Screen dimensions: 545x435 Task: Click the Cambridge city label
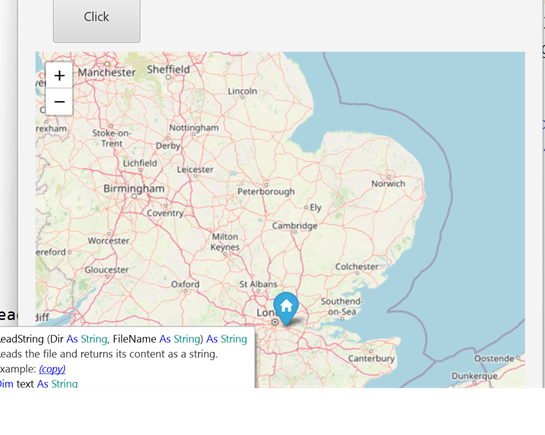[295, 226]
